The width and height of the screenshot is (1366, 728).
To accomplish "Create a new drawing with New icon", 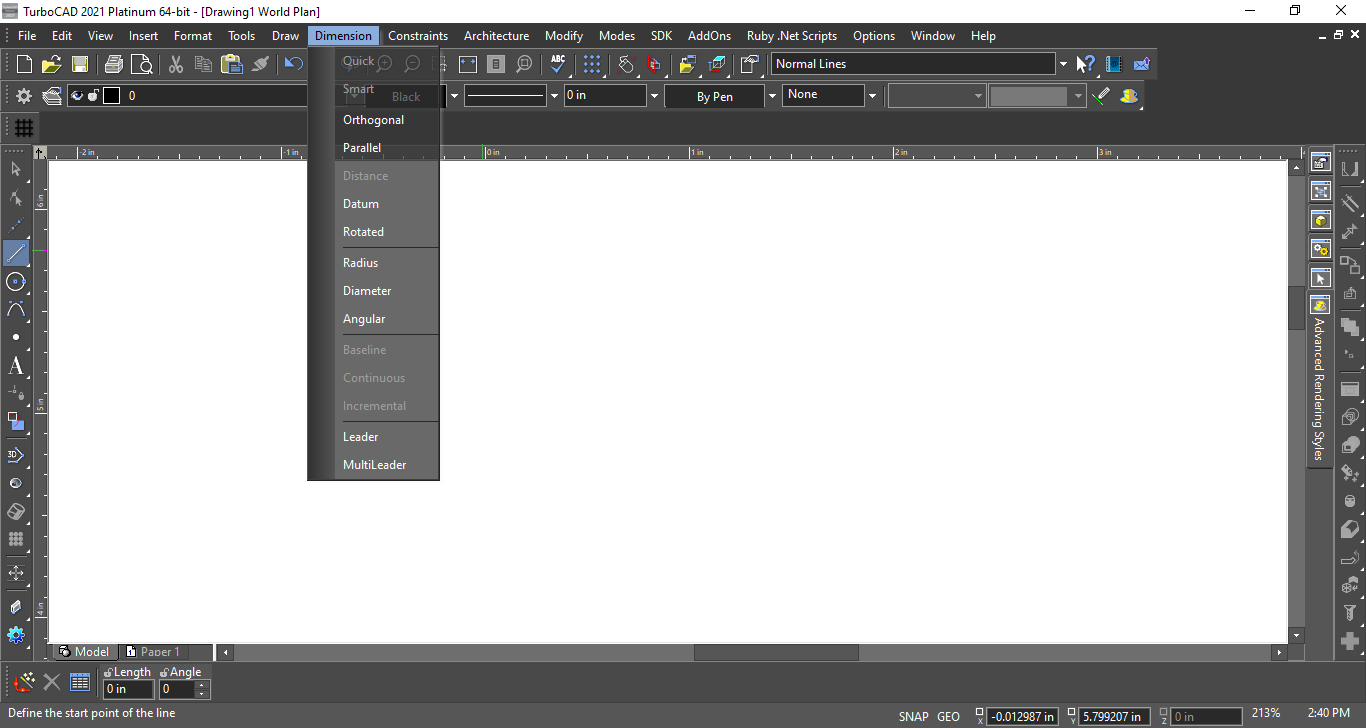I will pyautogui.click(x=25, y=64).
